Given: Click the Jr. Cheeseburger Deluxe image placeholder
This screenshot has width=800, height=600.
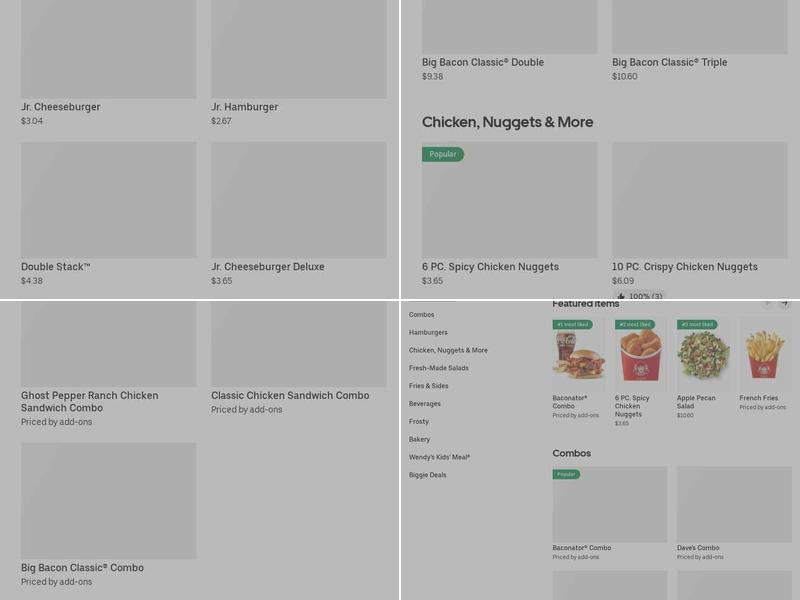Looking at the screenshot, I should coord(299,200).
